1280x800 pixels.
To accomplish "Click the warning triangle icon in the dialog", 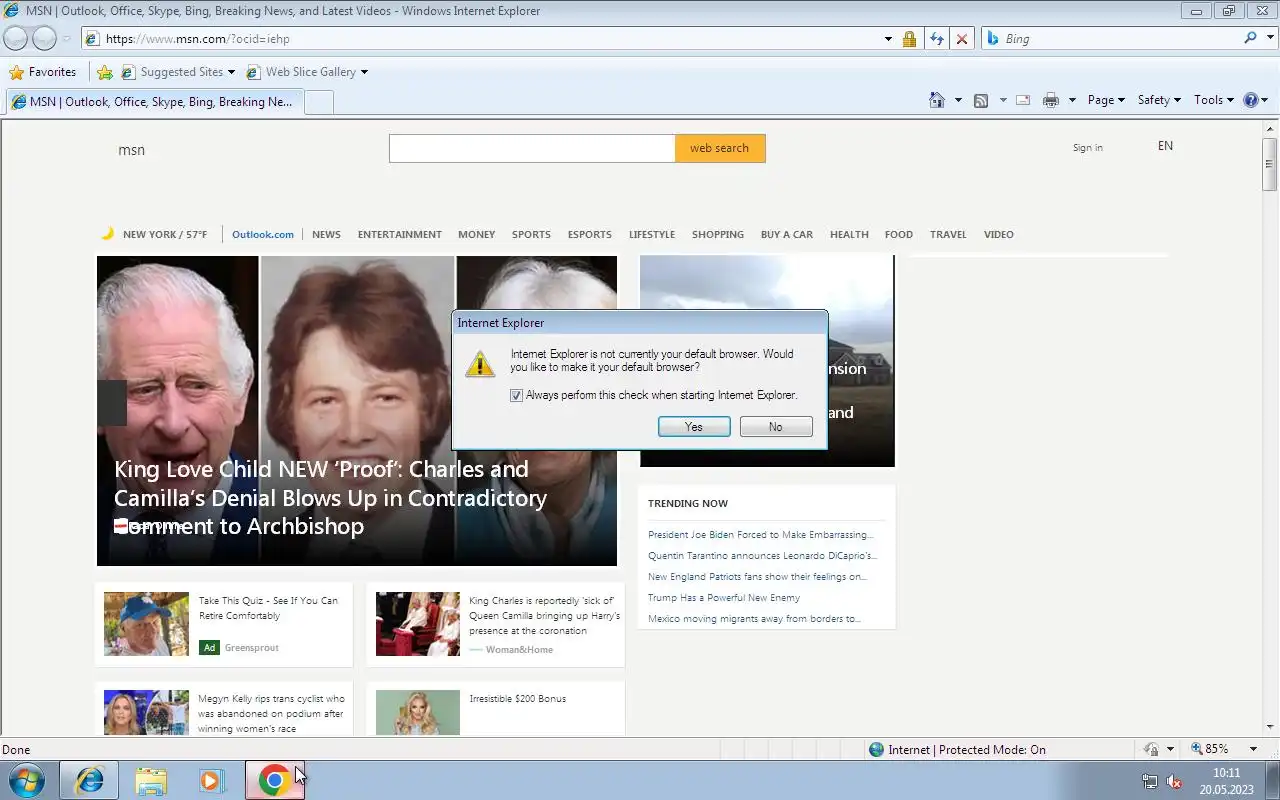I will 480,364.
